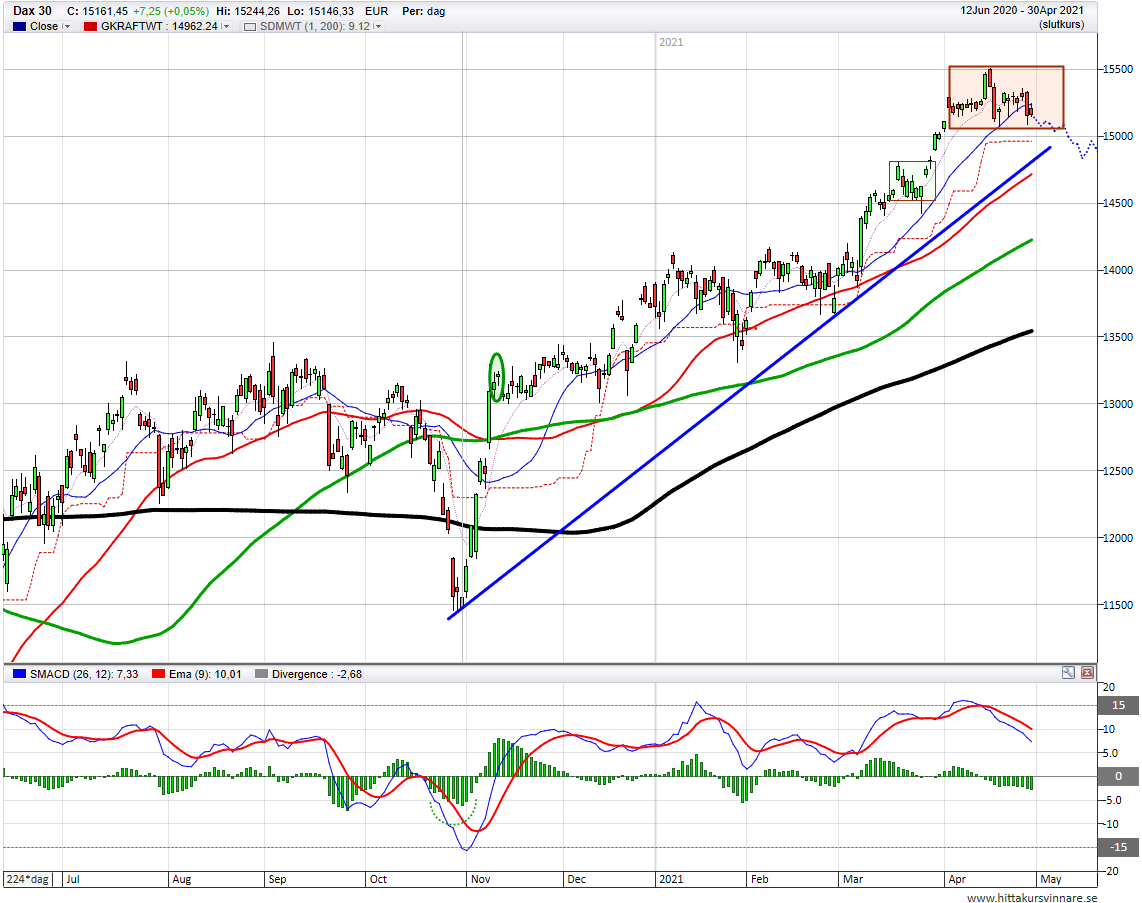Click the Oct label on time axis
This screenshot has width=1142, height=903.
[x=378, y=879]
